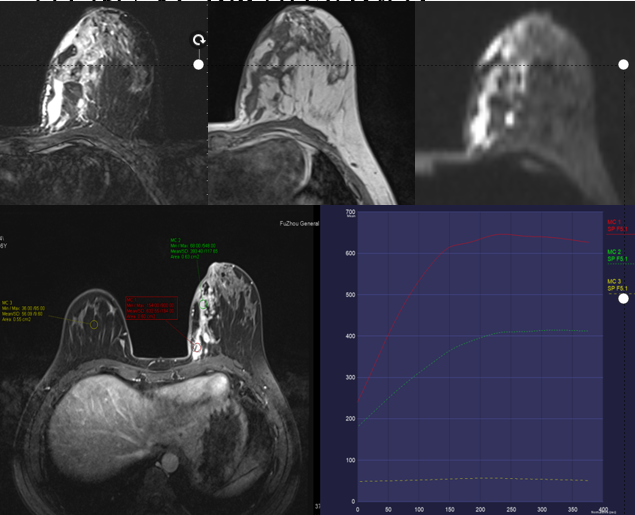Click the green MC 2 SP F5.1 legend entry
This screenshot has width=635, height=515.
click(x=617, y=255)
